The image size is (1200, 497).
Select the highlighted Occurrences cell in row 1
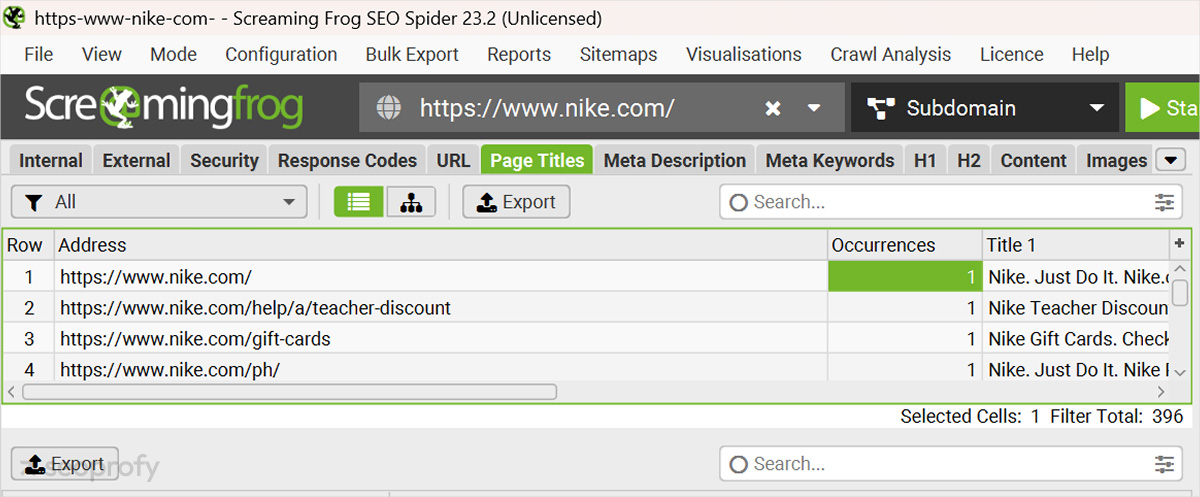tap(905, 276)
